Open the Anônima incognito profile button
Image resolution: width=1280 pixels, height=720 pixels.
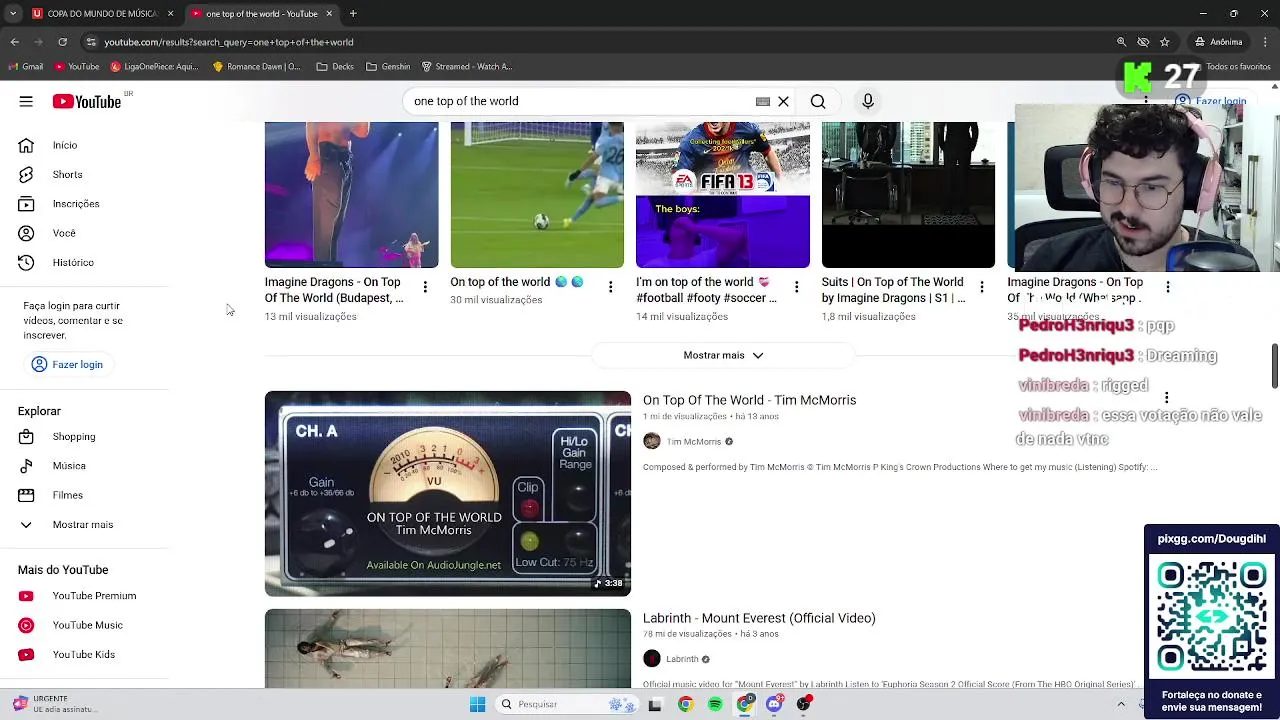[1218, 42]
